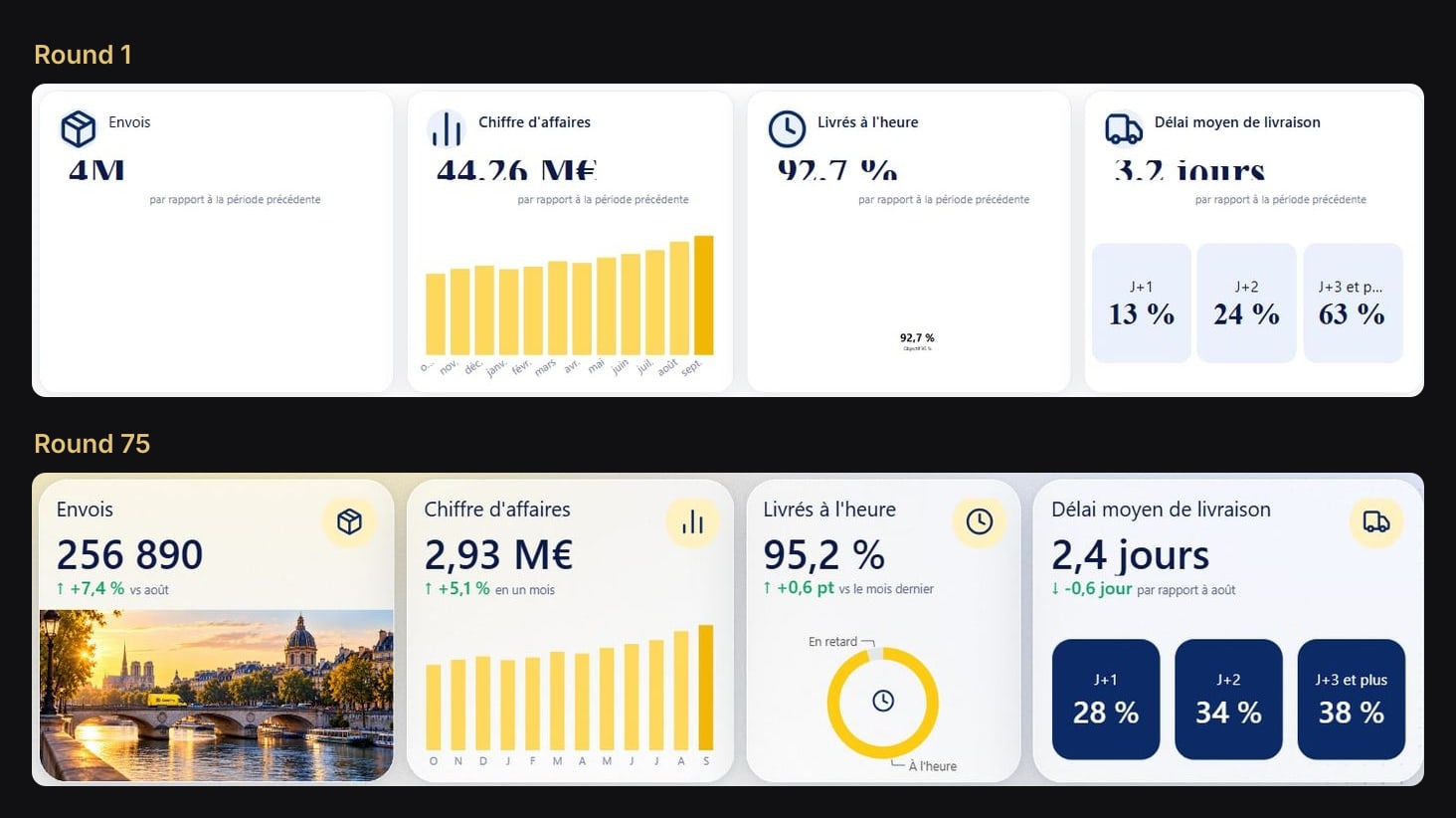Image resolution: width=1456 pixels, height=818 pixels.
Task: Click the Round 75 'Livrés à l'heure' title
Action: (829, 510)
